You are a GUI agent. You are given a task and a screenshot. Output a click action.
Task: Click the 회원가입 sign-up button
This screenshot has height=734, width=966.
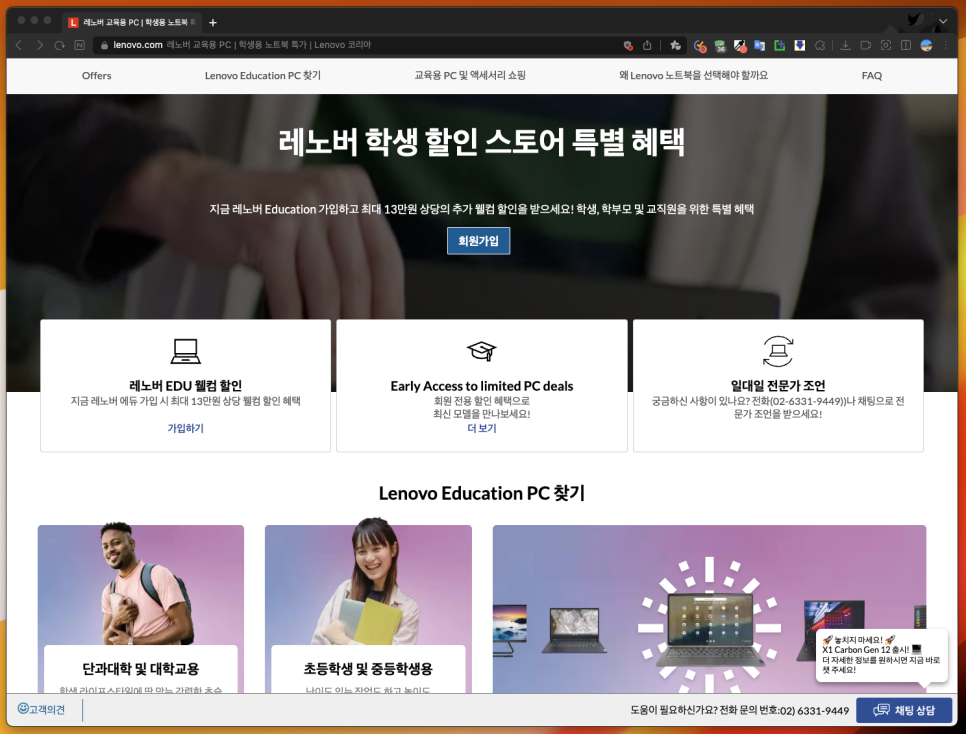(x=478, y=241)
